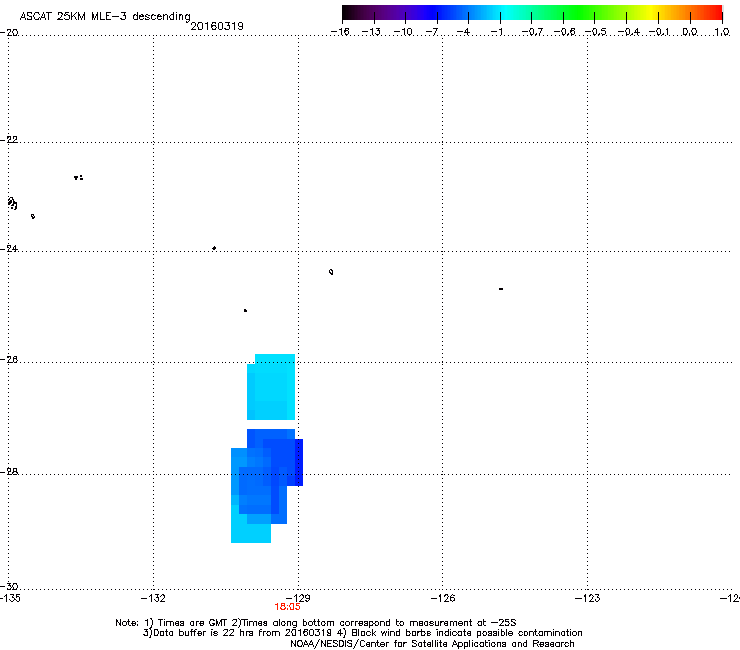Viewport: 740px width, 650px height.
Task: Click the -7 colorbar tick label
Action: click(432, 32)
